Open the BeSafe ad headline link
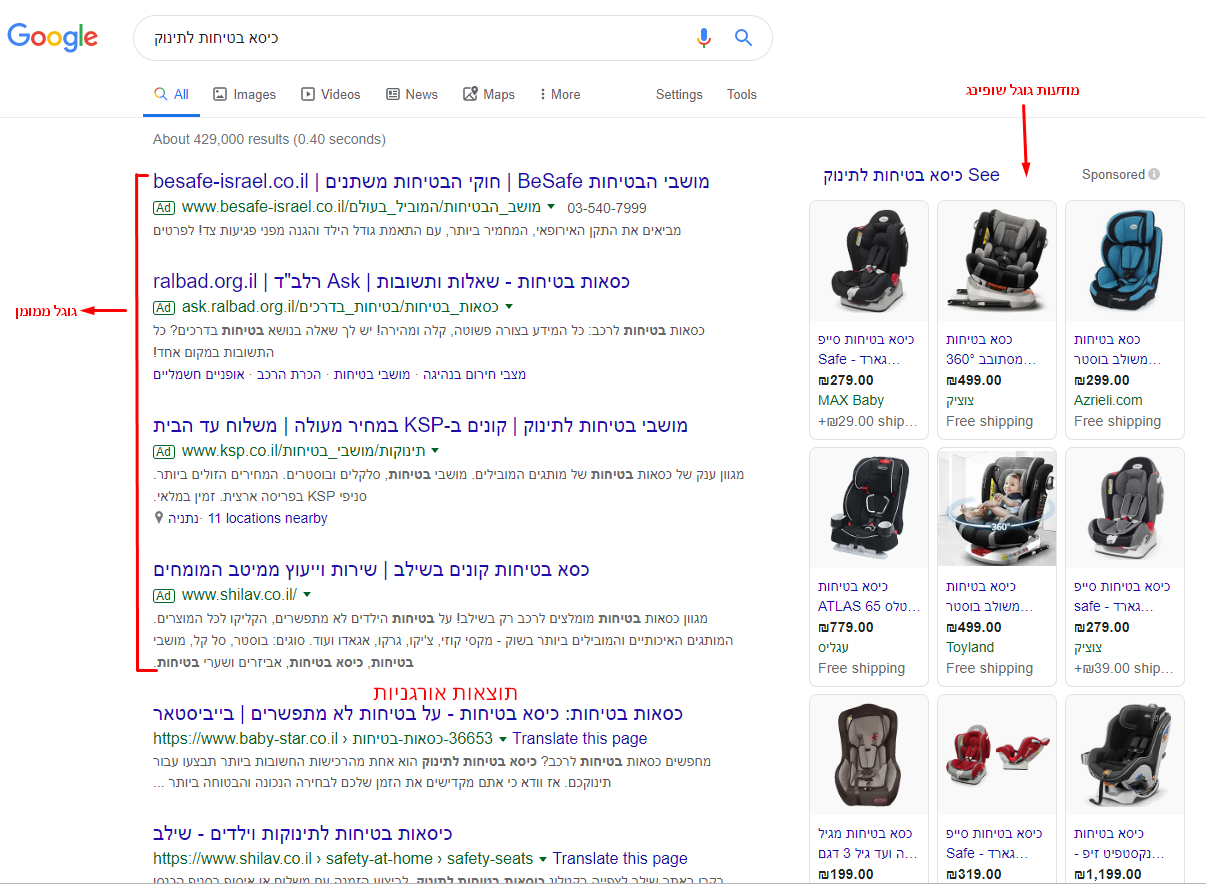Viewport: 1206px width, 884px height. coord(431,181)
